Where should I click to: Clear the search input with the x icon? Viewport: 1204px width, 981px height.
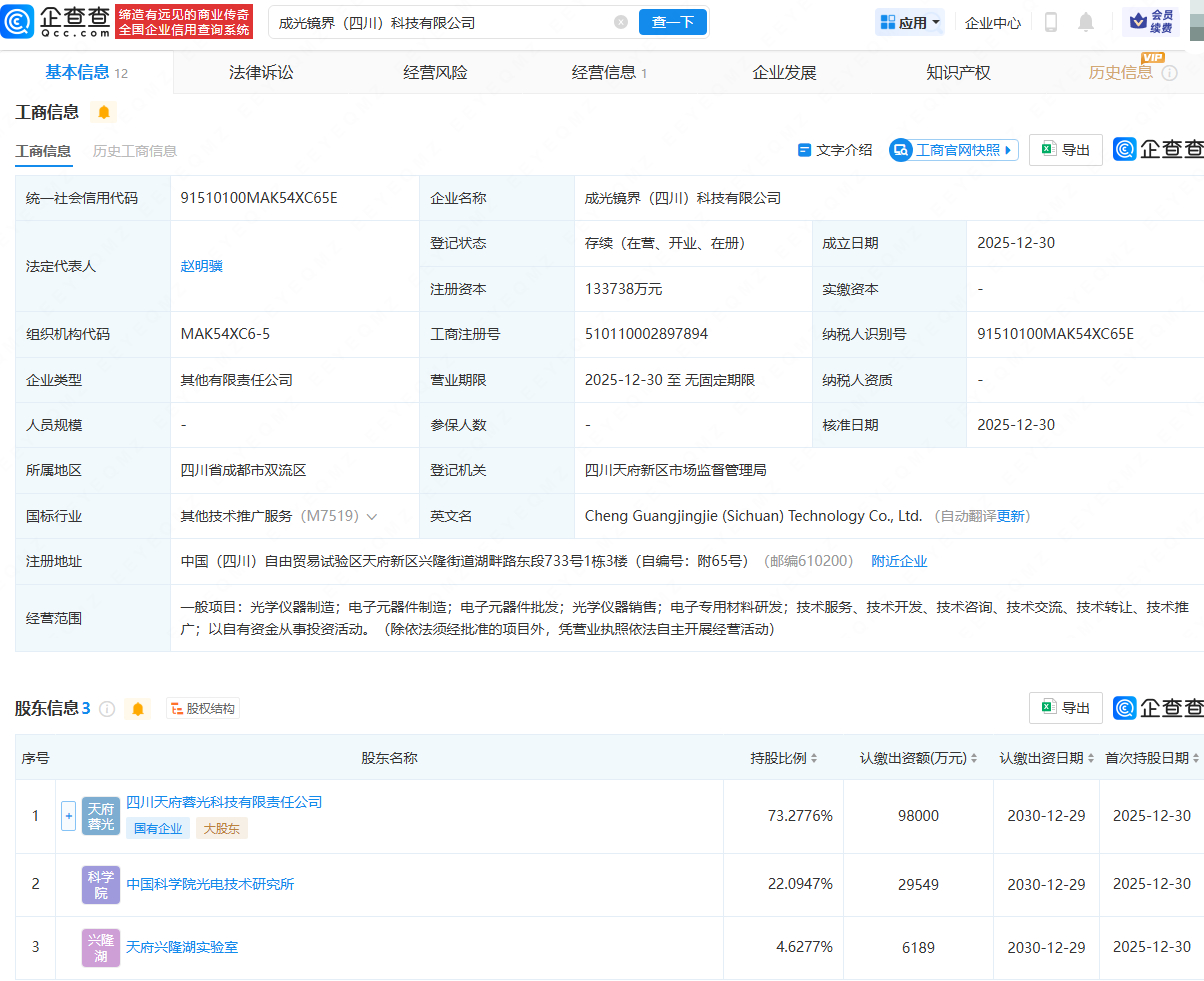(x=621, y=21)
